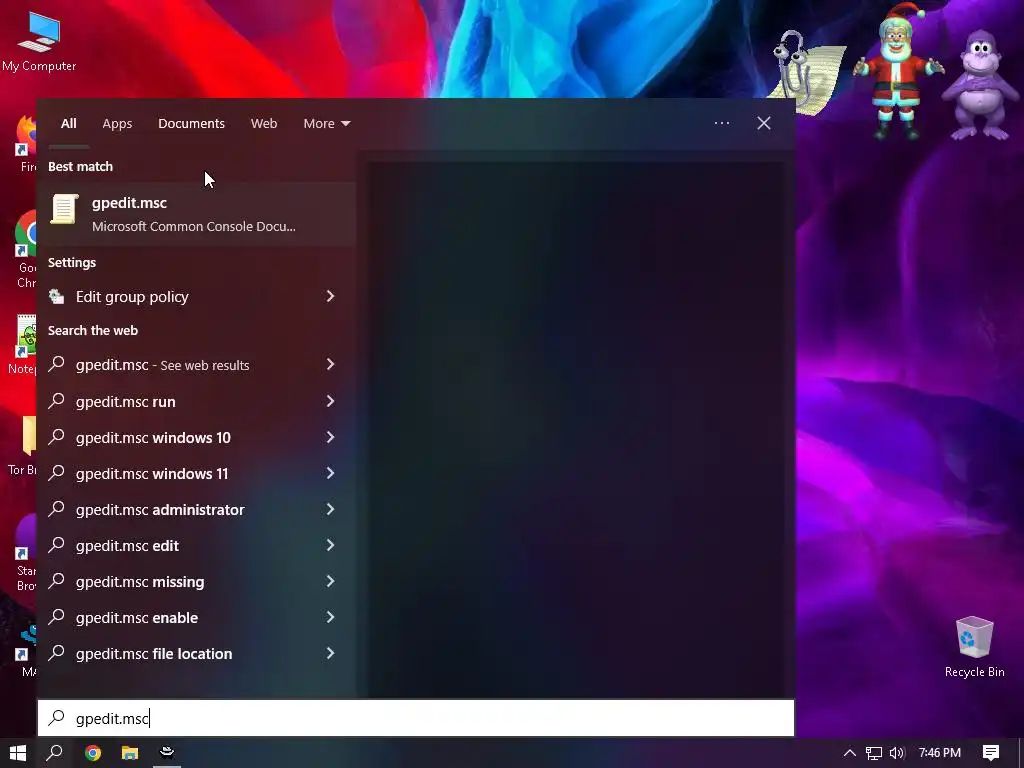1024x768 pixels.
Task: Click the gpedit.msc scroll document icon
Action: [64, 210]
